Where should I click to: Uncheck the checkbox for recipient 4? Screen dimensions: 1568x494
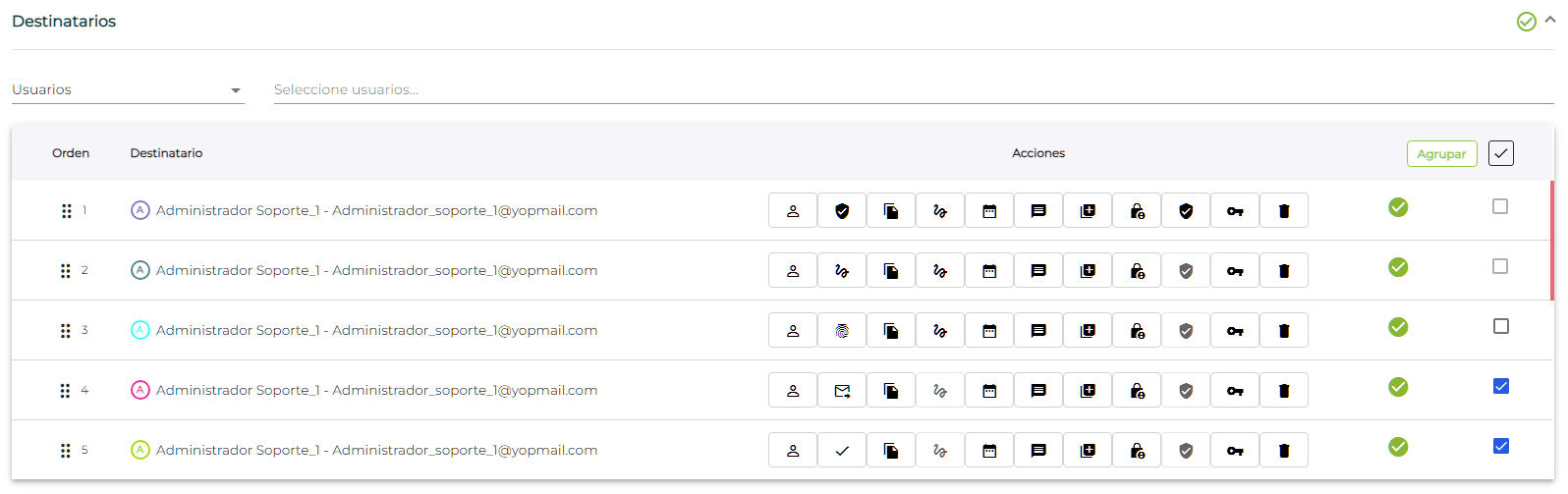point(1501,386)
